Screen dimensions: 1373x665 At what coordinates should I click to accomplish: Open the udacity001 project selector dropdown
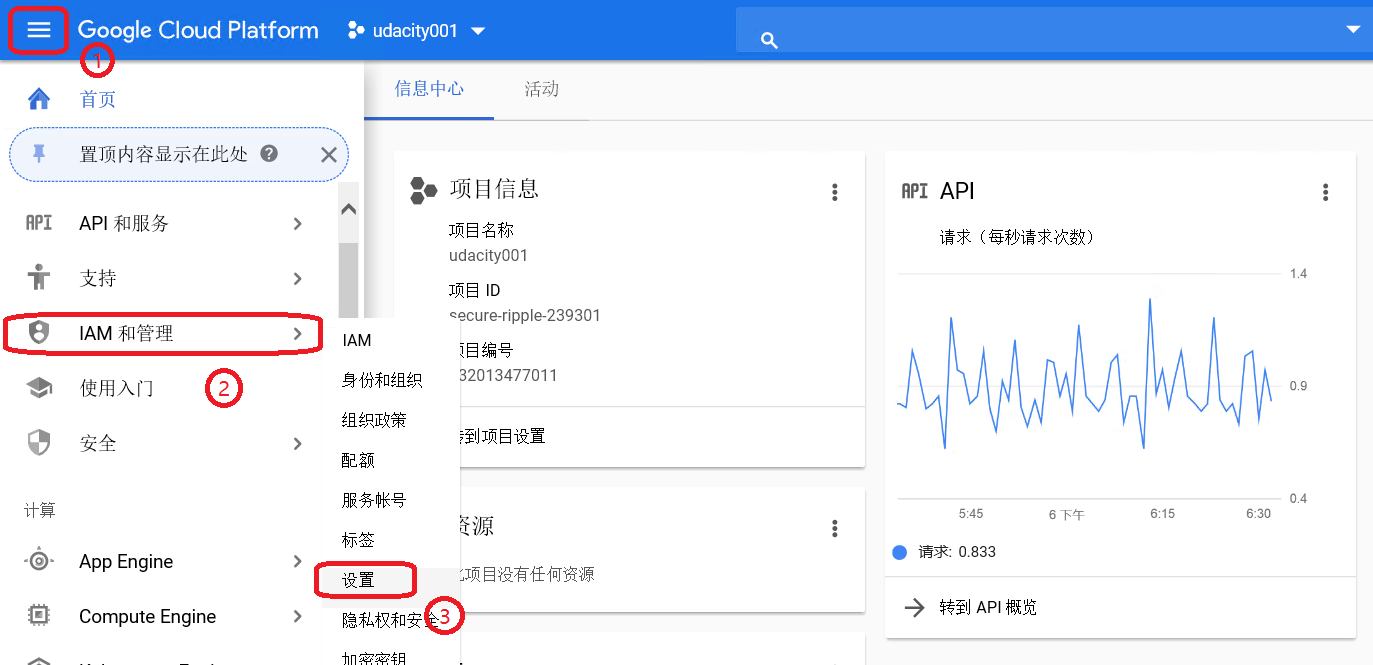click(416, 31)
